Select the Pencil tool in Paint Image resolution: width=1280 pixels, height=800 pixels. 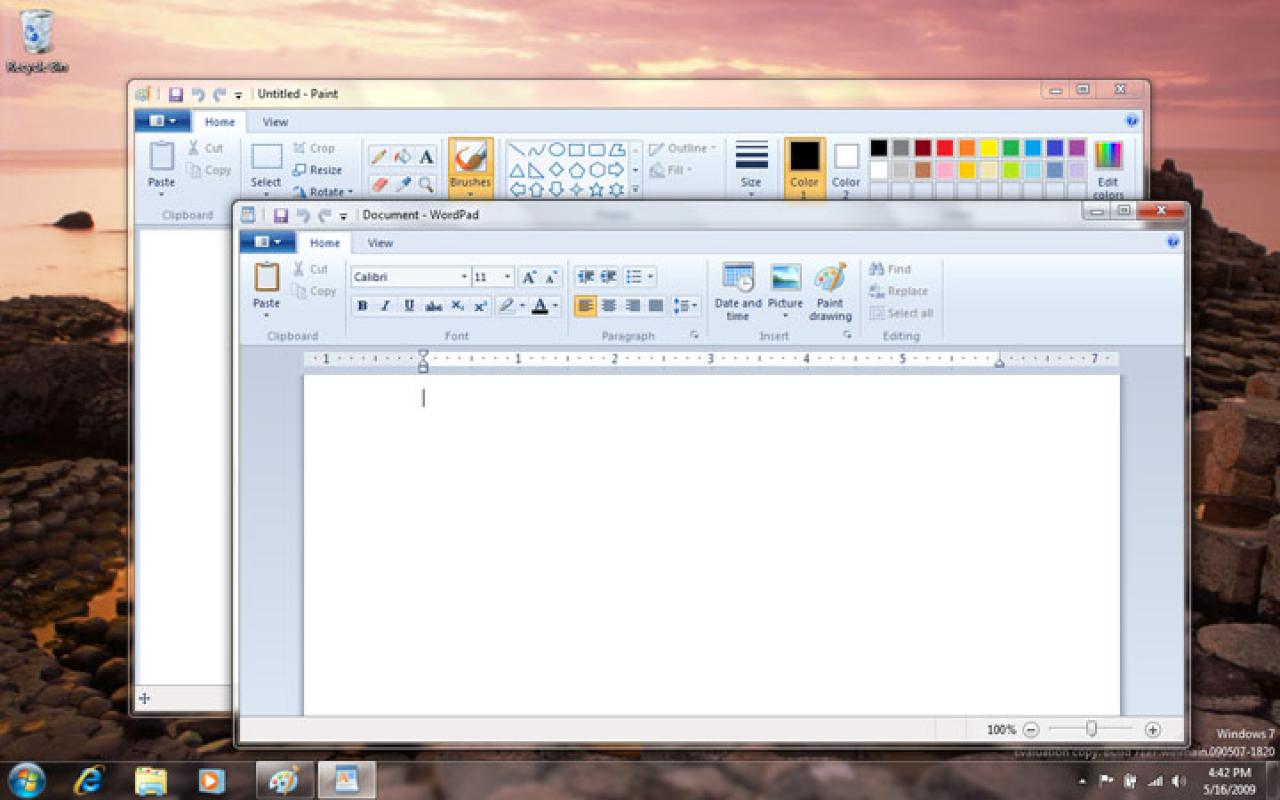pos(378,157)
